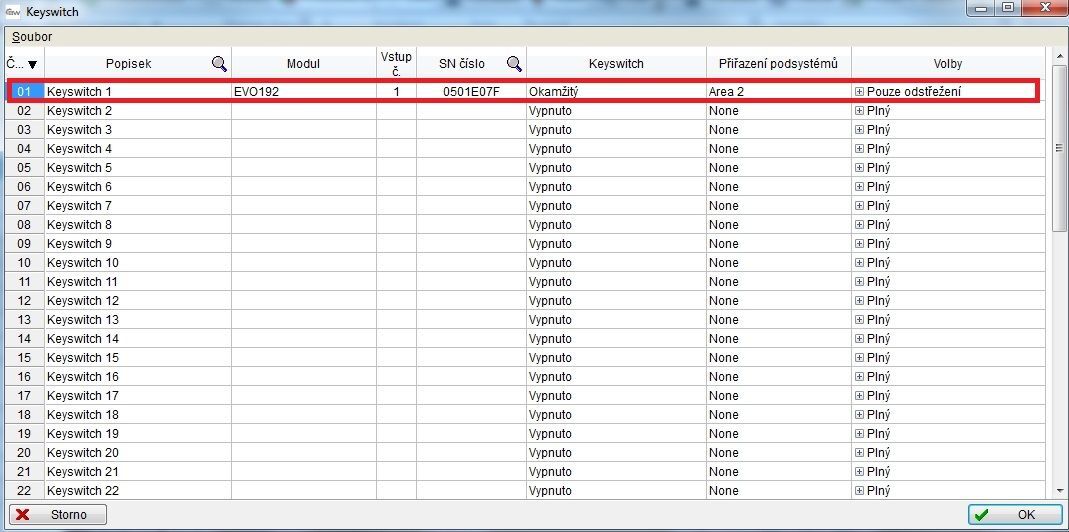Click the vertical scrollbar up arrow

(1059, 52)
